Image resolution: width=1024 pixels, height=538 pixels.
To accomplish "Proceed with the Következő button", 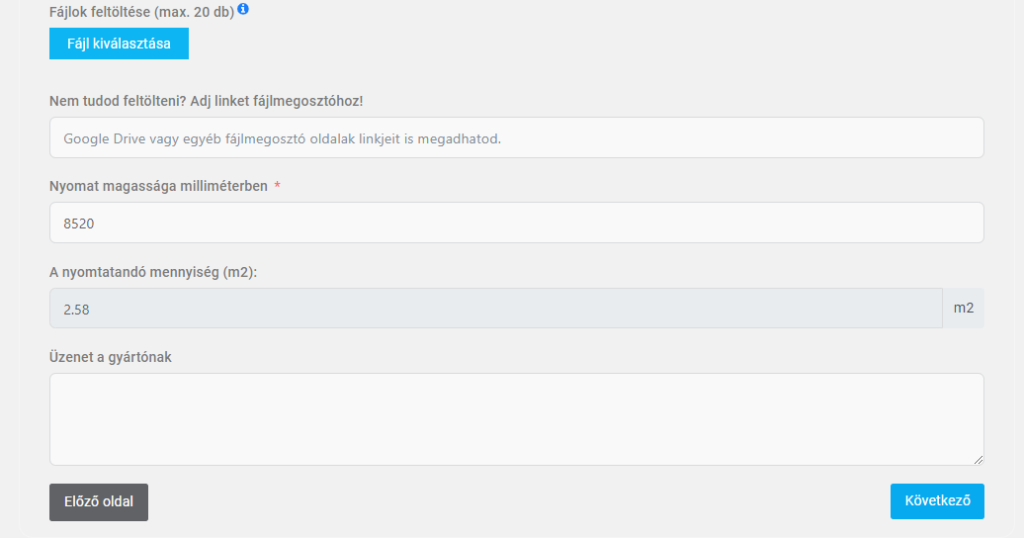I will point(937,501).
